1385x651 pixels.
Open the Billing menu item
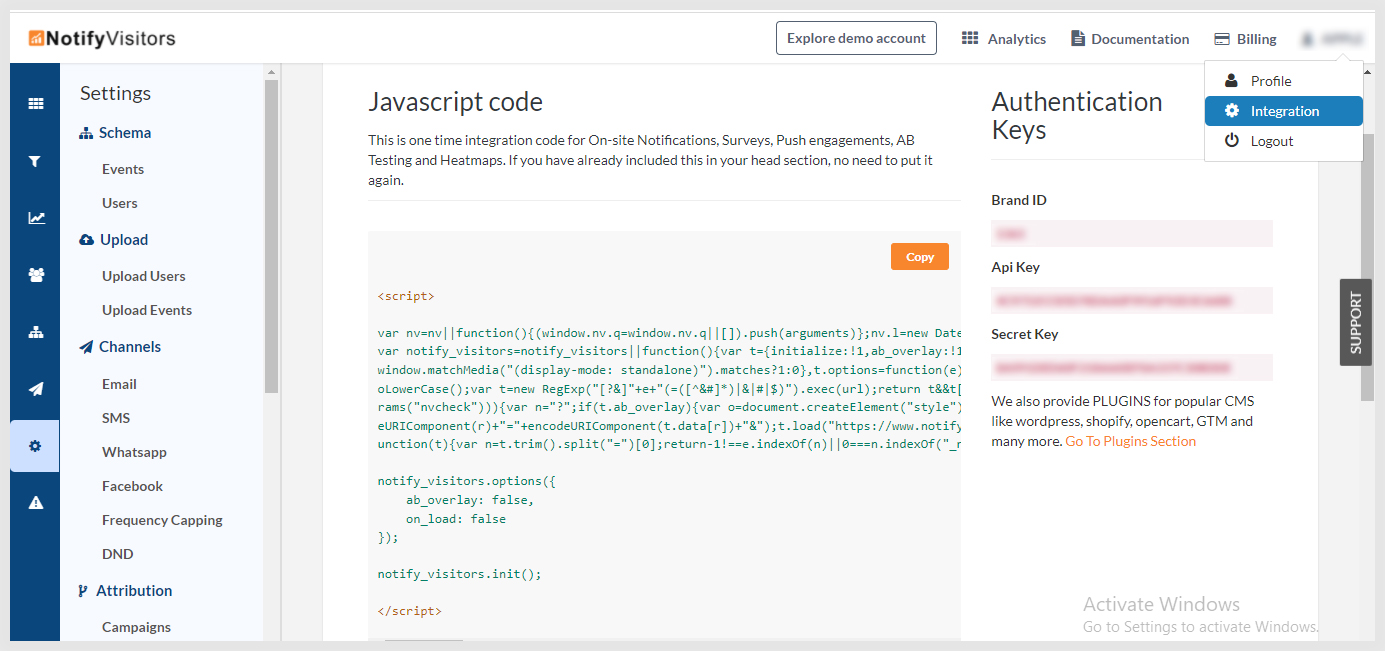pos(1245,39)
